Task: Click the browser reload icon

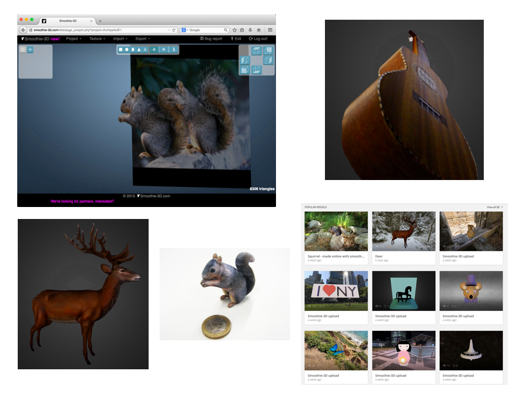Action: click(174, 30)
